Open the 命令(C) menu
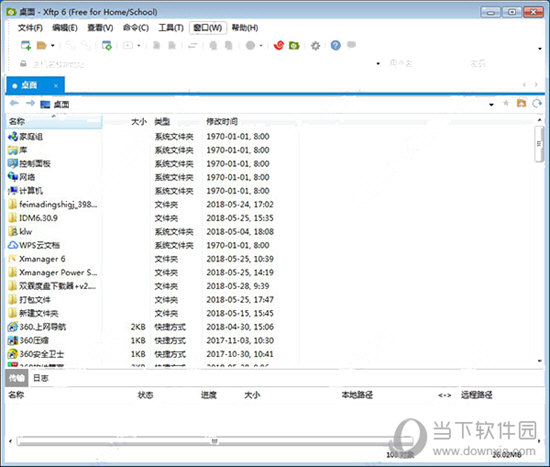The image size is (550, 467). click(x=136, y=28)
